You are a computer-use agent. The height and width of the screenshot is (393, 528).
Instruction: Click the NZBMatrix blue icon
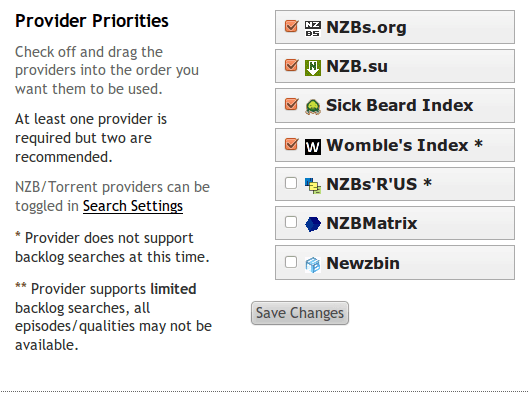coord(312,225)
